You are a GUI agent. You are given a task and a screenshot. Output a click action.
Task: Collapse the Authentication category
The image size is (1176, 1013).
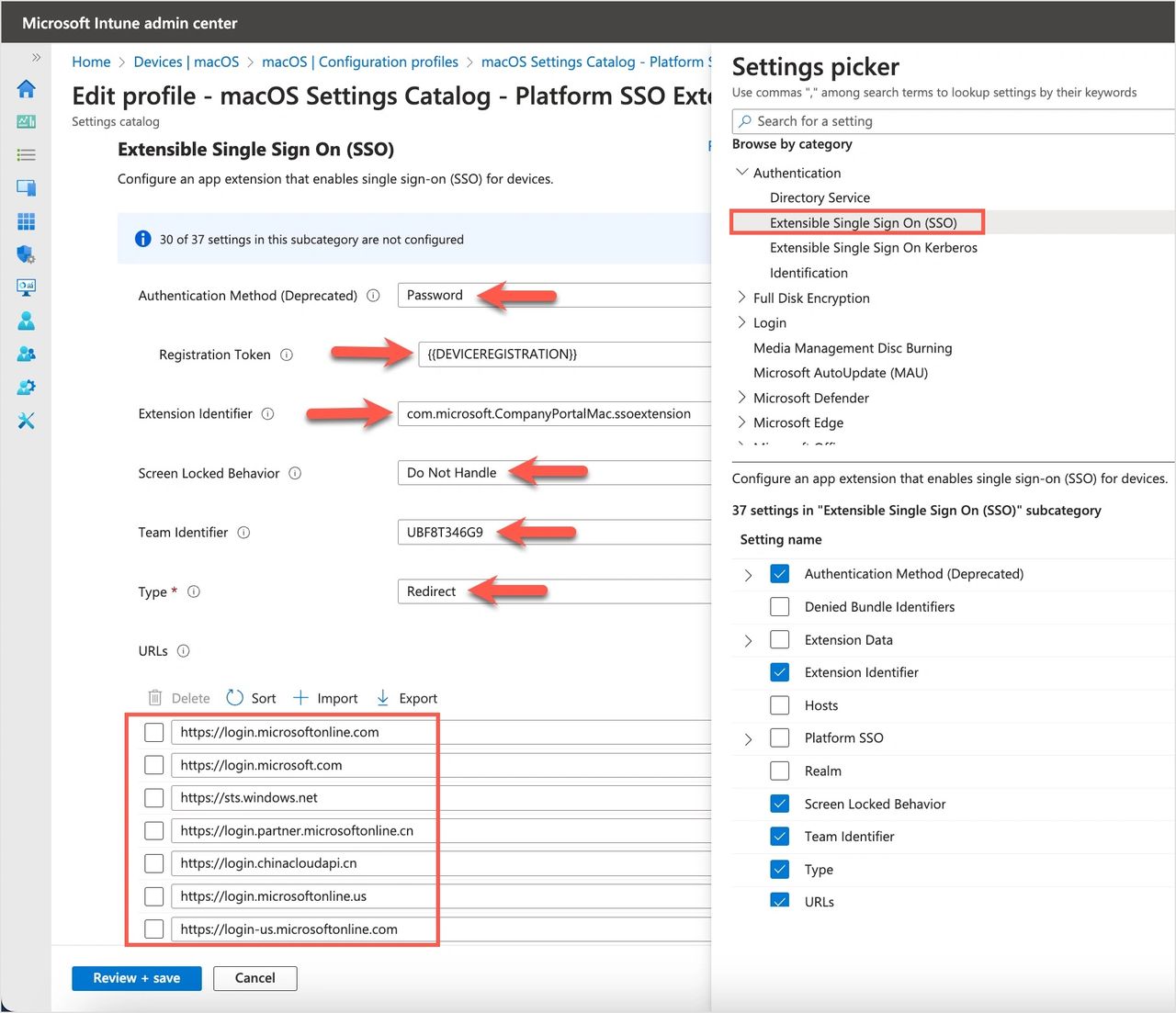point(741,173)
